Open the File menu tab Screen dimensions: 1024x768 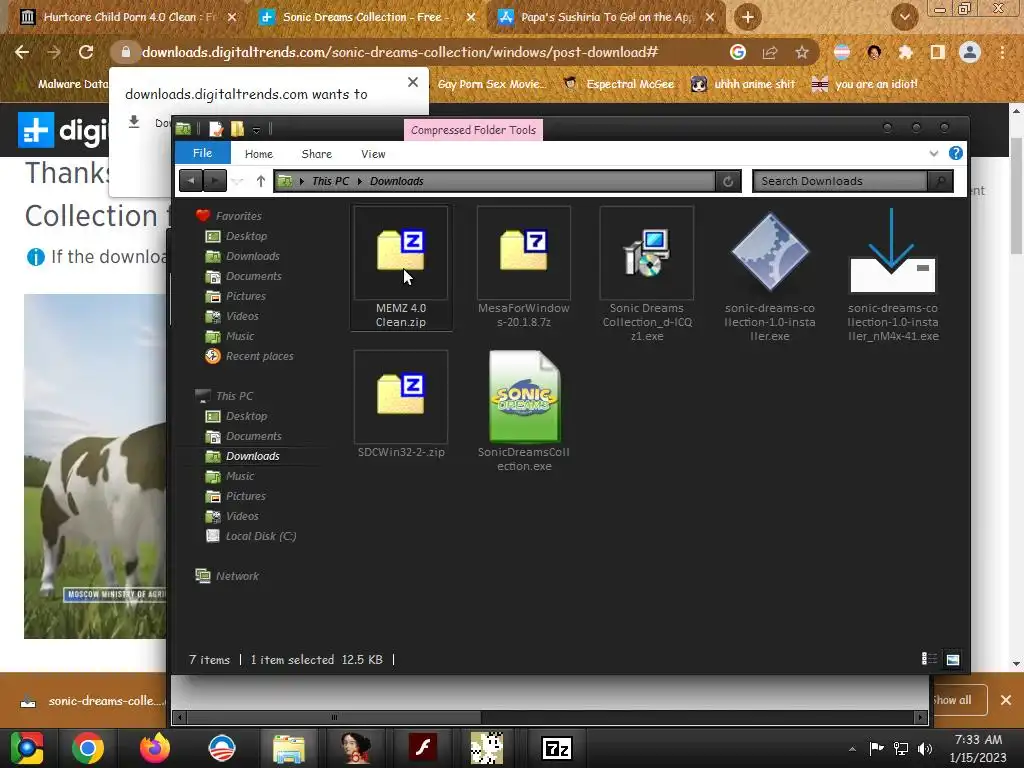pyautogui.click(x=202, y=153)
